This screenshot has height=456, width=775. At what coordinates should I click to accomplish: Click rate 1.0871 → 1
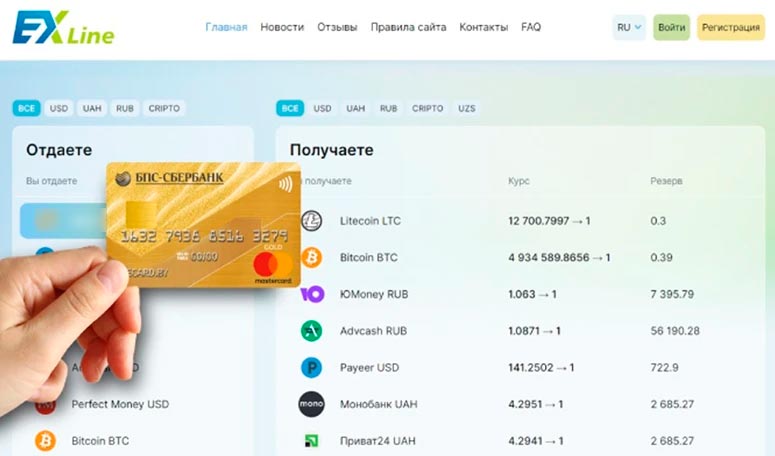(x=534, y=331)
